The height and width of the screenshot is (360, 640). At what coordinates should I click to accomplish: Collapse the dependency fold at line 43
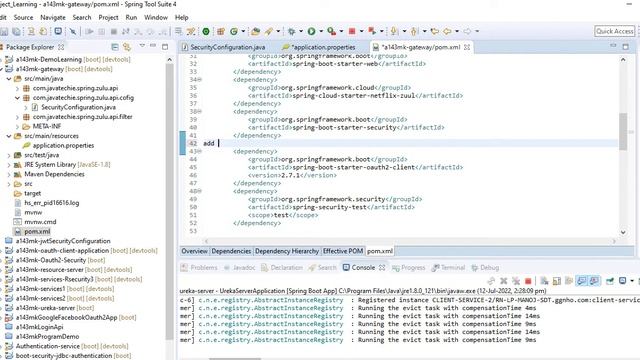click(200, 151)
